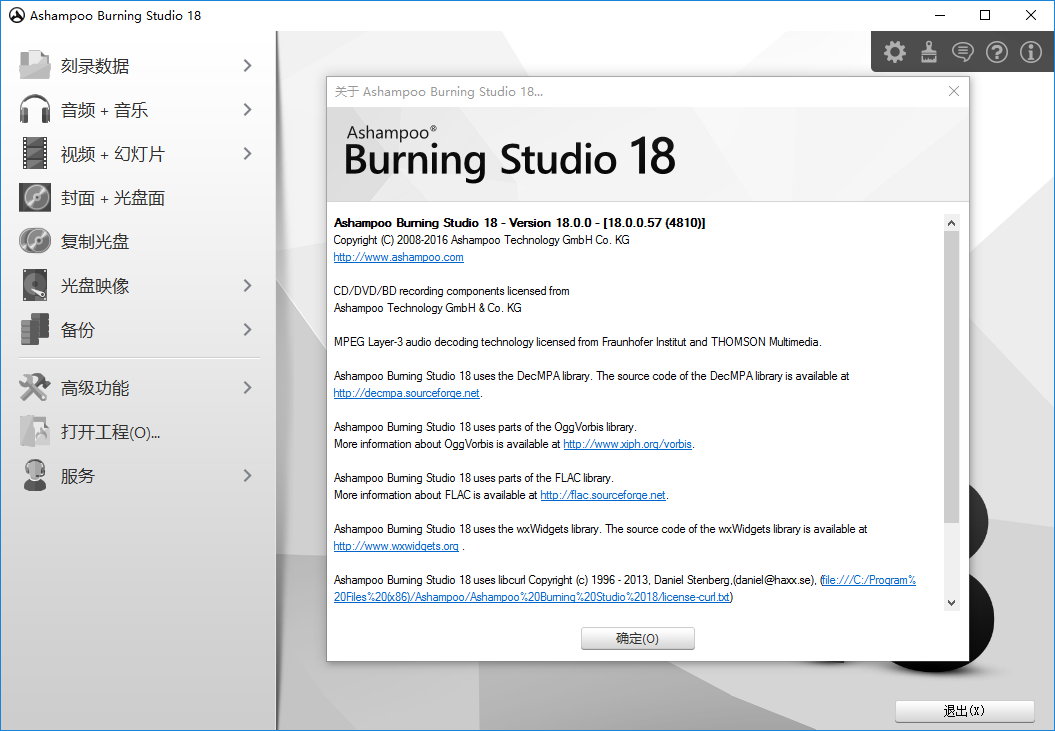Click Ashampoo logo icon in title bar
1055x731 pixels.
[16, 15]
